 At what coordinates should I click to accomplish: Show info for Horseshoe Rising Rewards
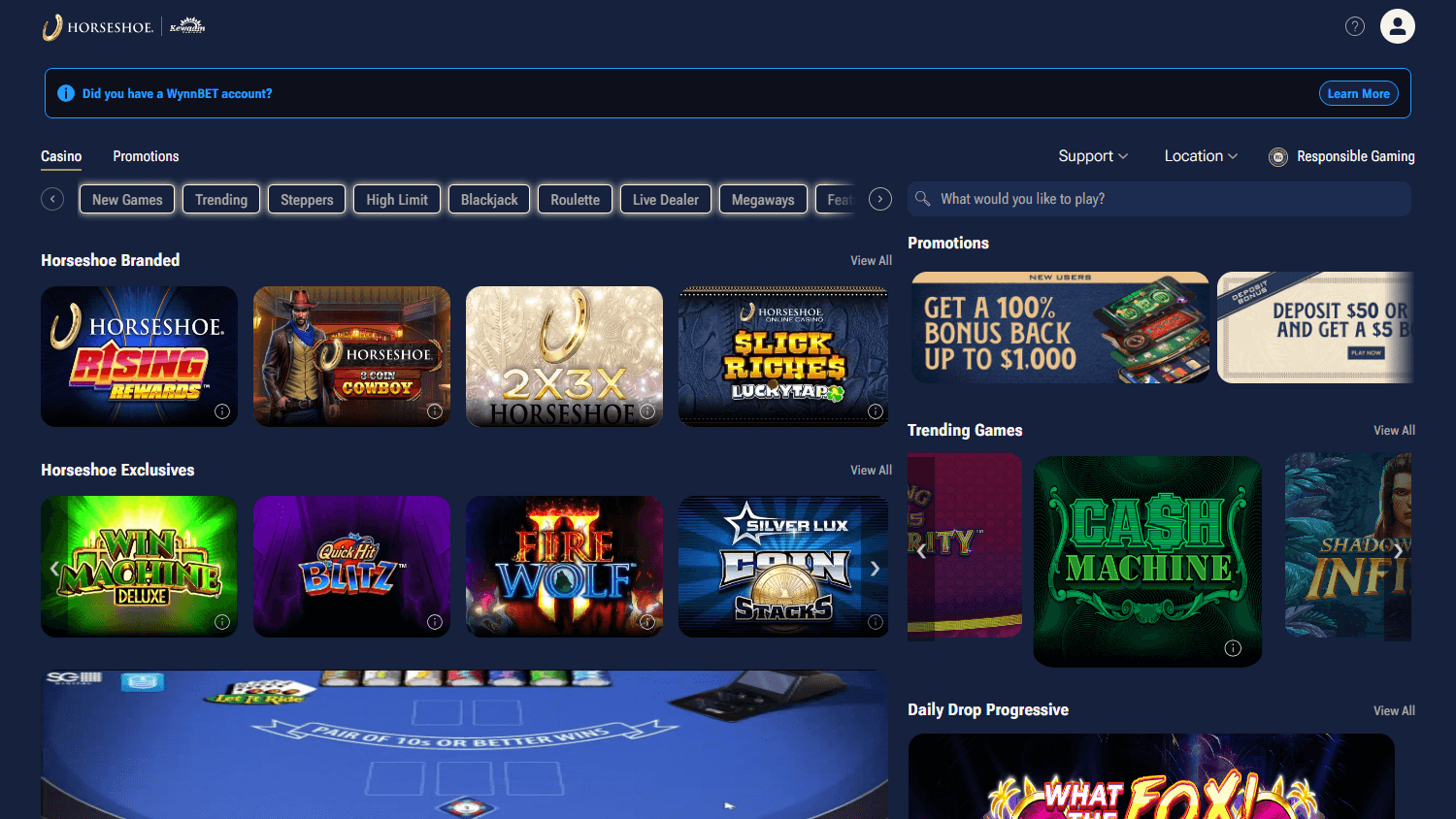(x=222, y=411)
